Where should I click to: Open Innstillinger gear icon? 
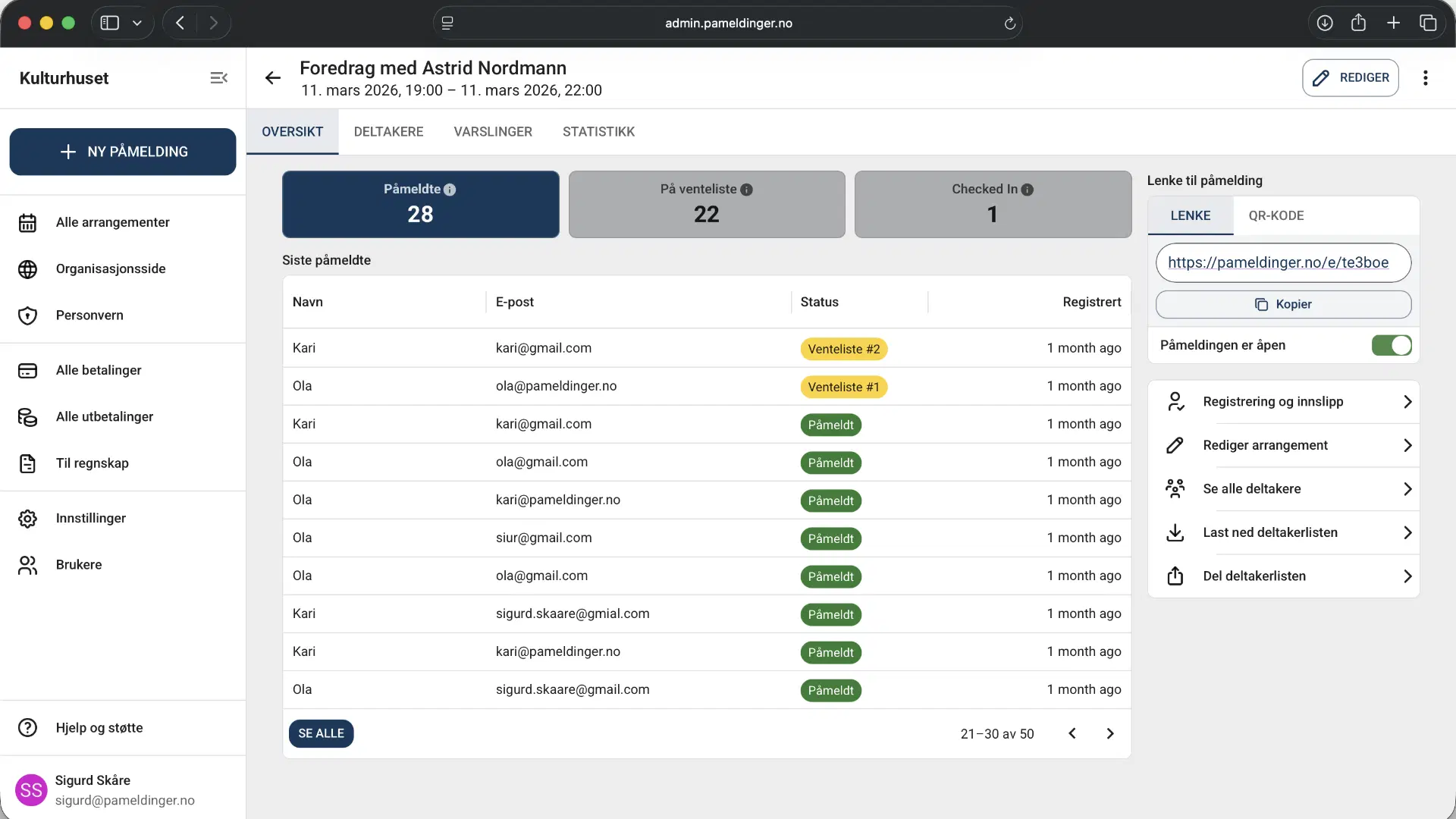[x=27, y=518]
